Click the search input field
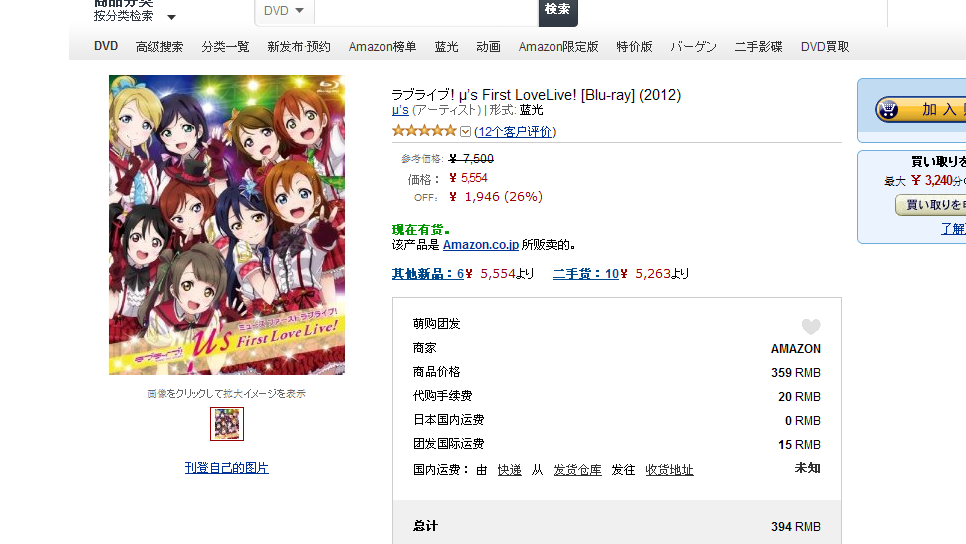Viewport: 966px width, 544px height. pyautogui.click(x=426, y=10)
